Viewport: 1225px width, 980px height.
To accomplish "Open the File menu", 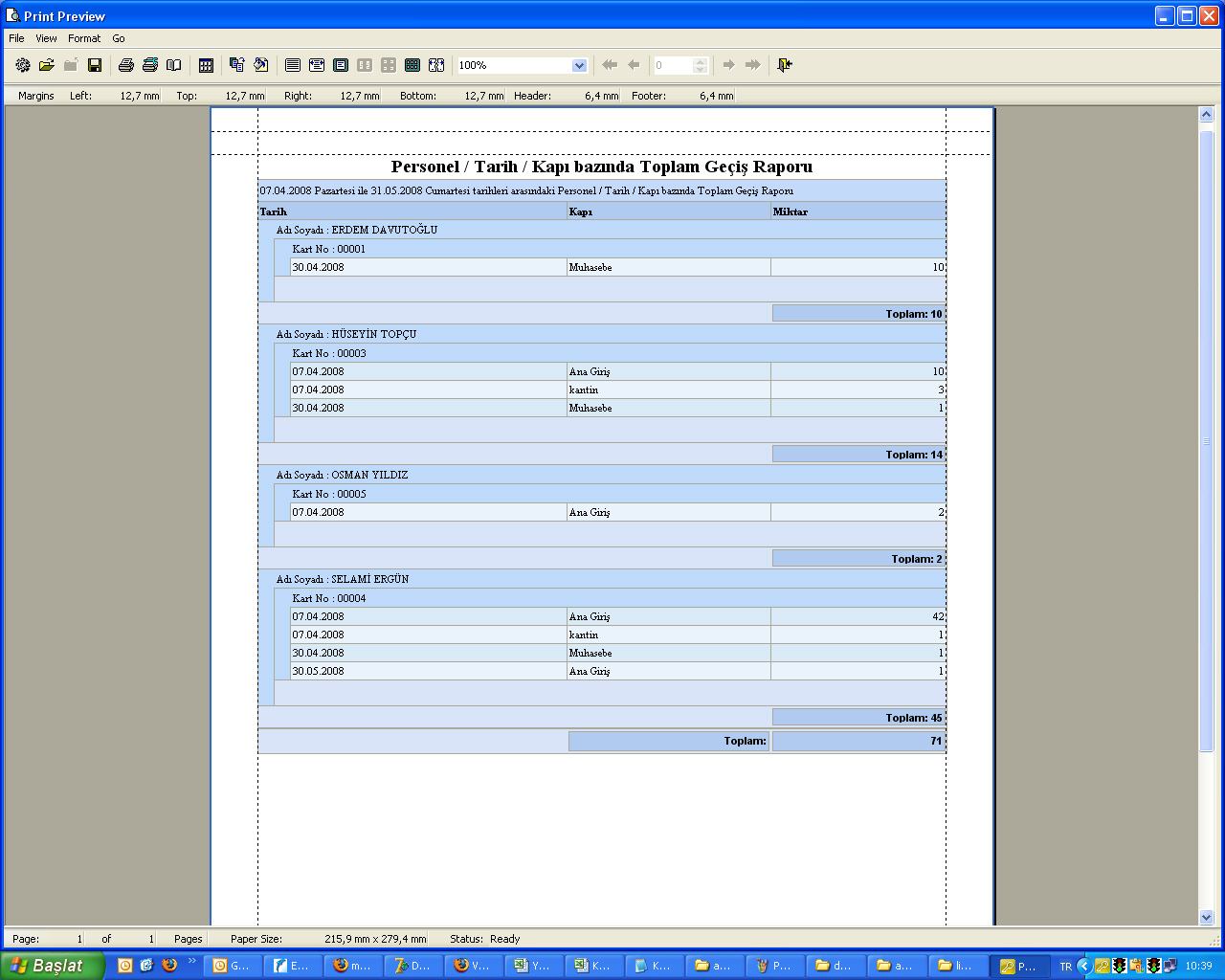I will 16,38.
